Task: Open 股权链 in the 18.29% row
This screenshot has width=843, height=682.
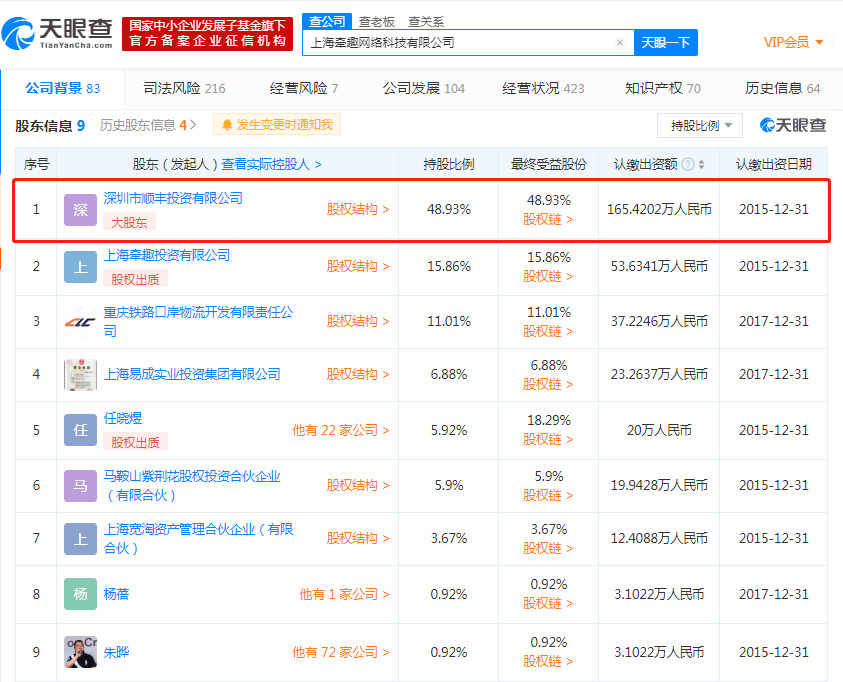Action: (548, 439)
